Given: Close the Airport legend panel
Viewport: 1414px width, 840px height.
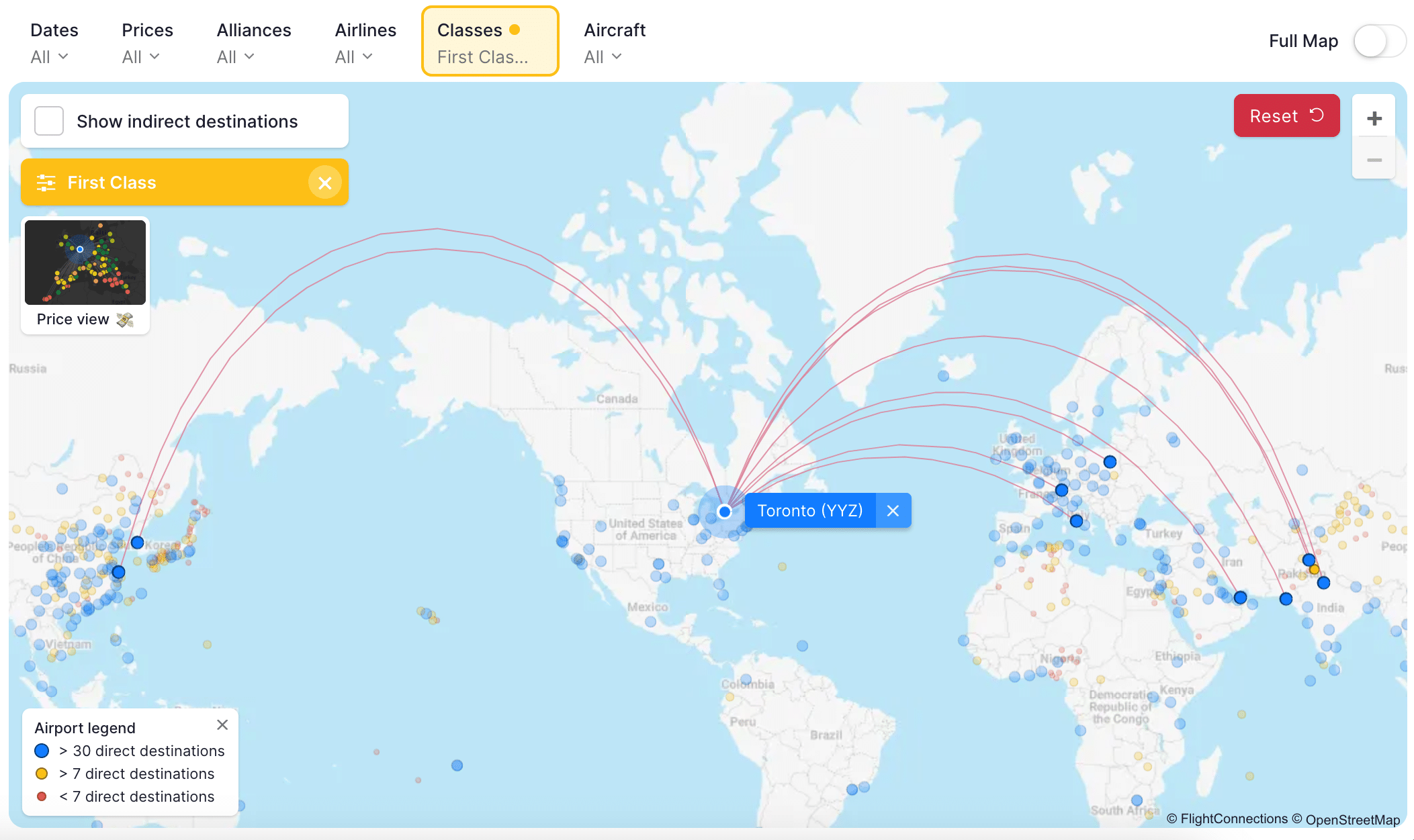Looking at the screenshot, I should [222, 725].
